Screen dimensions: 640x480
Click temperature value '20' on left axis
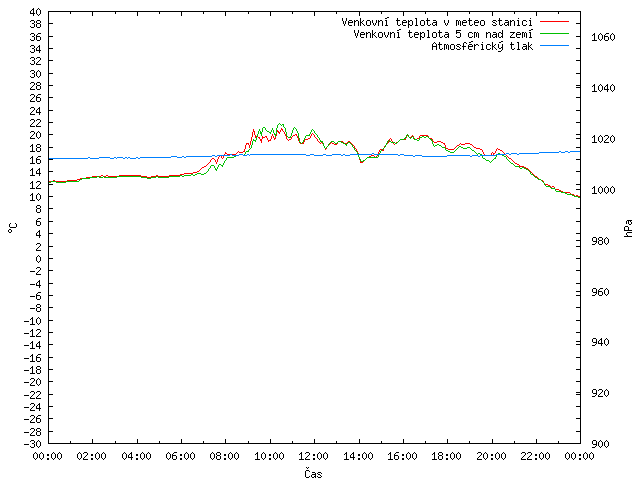coord(36,135)
